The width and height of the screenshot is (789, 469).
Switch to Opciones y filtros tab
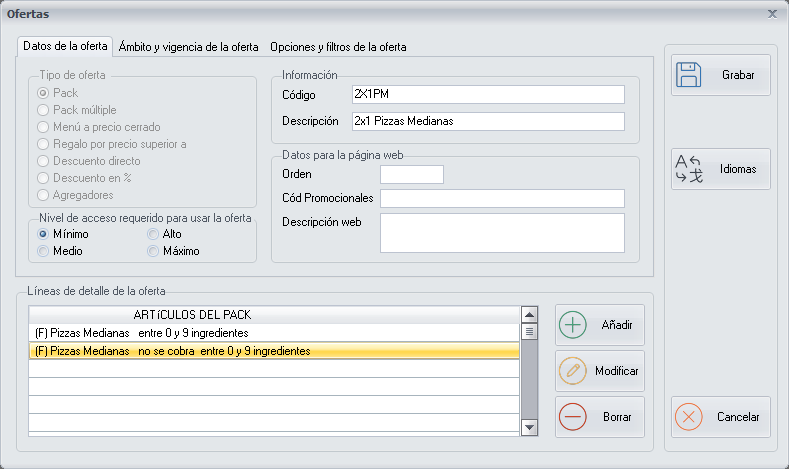tap(337, 47)
